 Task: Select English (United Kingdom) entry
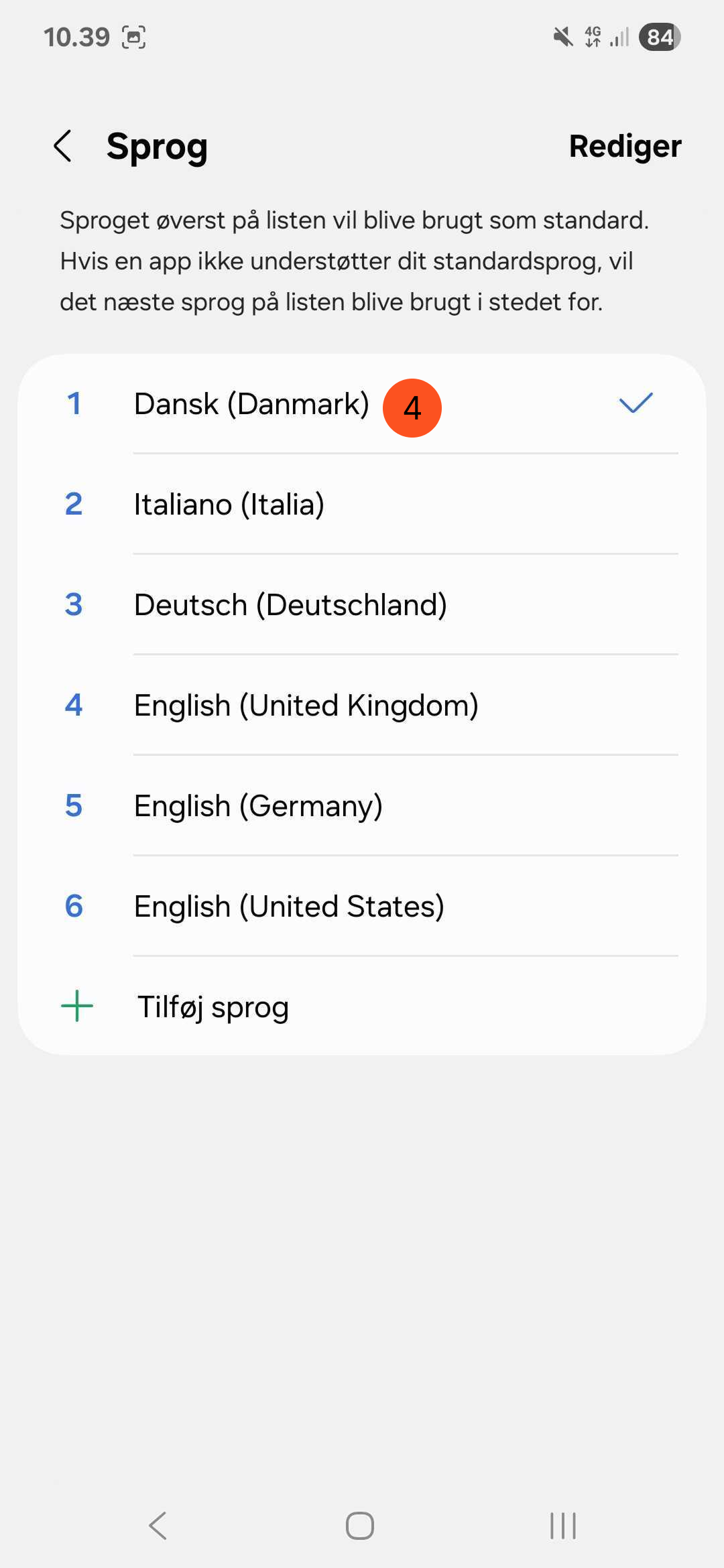pos(306,706)
